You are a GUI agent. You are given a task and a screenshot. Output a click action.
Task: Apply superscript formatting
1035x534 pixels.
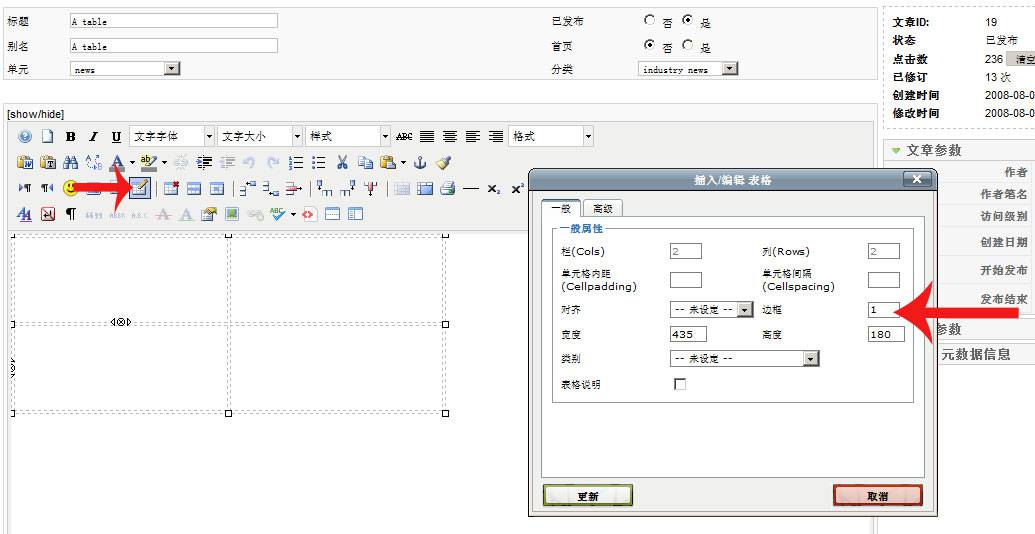point(517,189)
